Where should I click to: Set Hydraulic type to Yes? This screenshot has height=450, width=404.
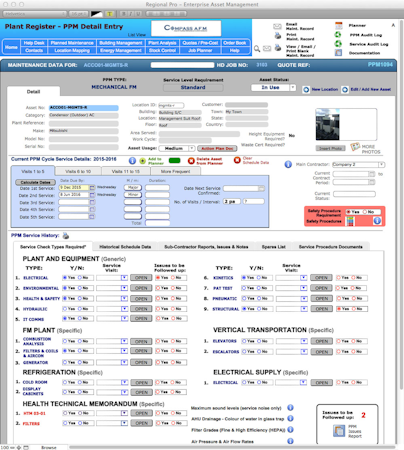65,309
